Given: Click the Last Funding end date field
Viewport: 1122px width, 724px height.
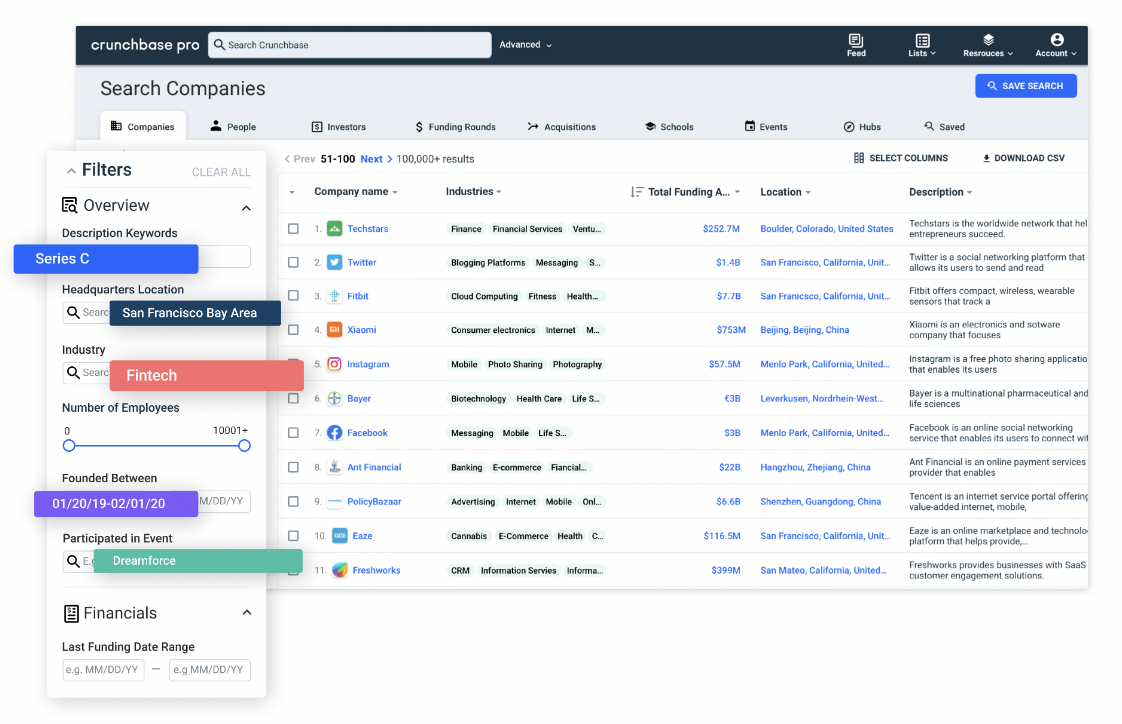Looking at the screenshot, I should [210, 670].
